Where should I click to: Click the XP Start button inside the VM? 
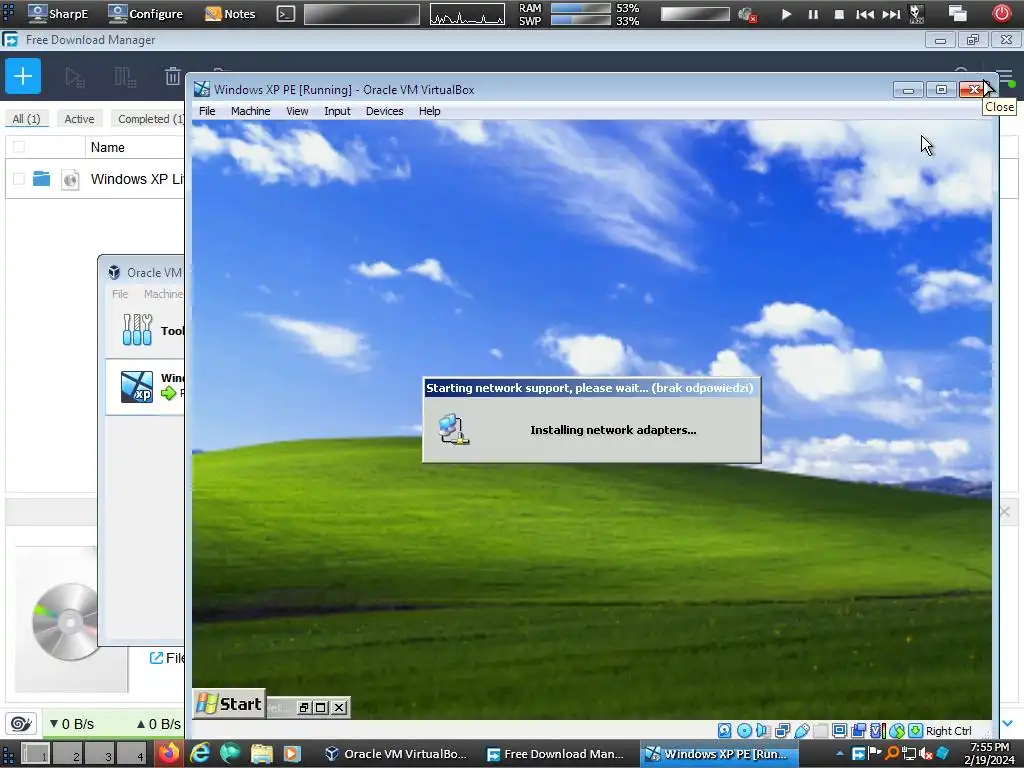[x=229, y=704]
